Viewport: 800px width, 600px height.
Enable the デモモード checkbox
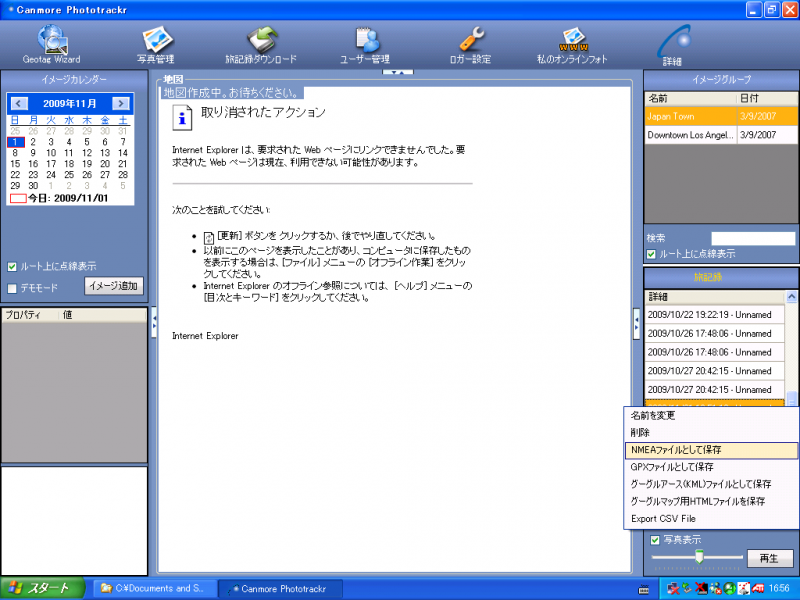click(12, 289)
